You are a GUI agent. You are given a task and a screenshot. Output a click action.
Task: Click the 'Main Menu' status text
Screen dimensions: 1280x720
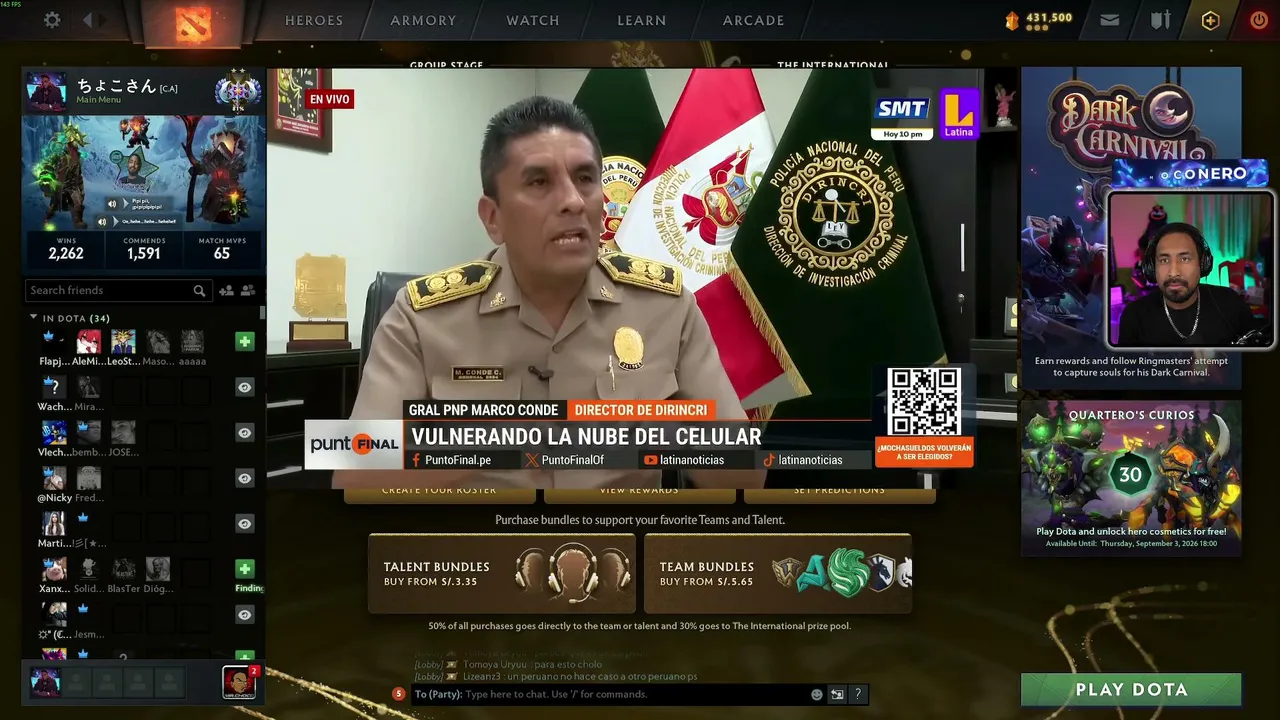point(99,100)
